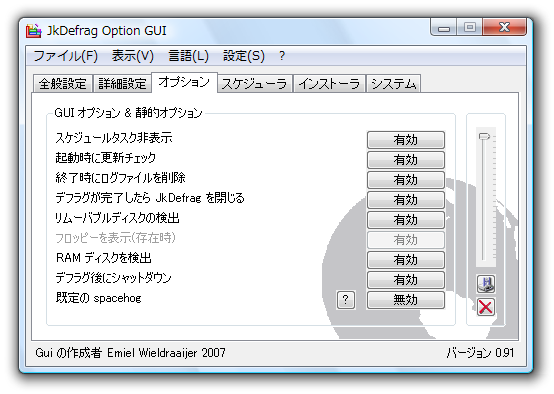Switch to the インストーラ tab

coord(329,84)
